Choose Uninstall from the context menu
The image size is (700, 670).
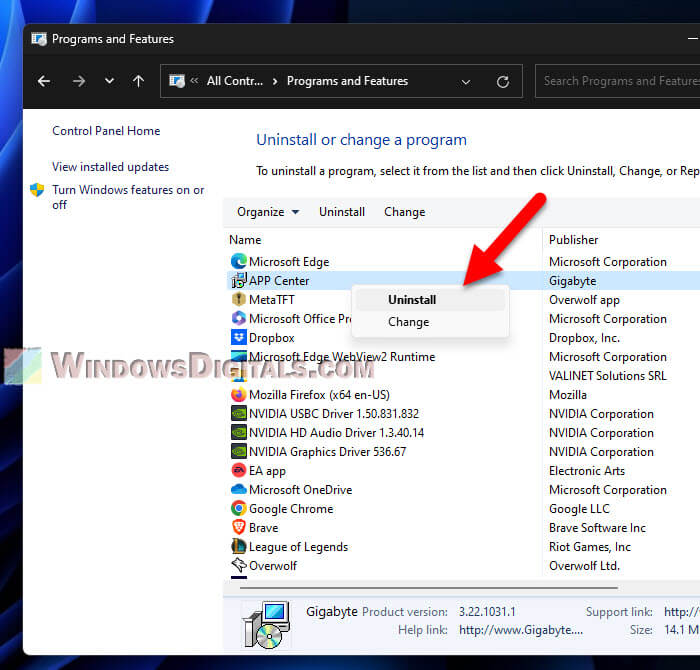point(431,300)
